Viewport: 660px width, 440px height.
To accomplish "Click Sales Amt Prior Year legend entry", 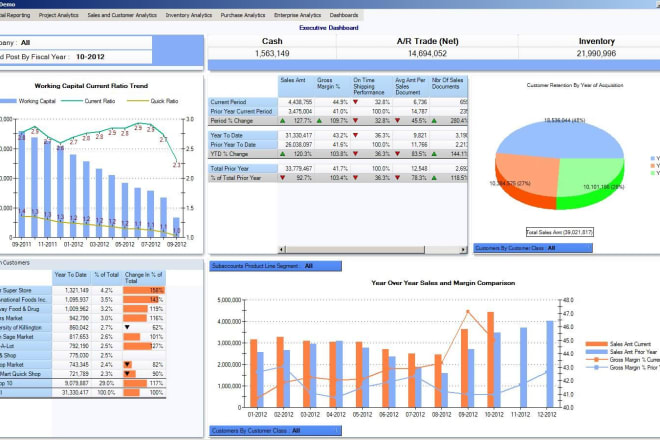I will (x=621, y=352).
